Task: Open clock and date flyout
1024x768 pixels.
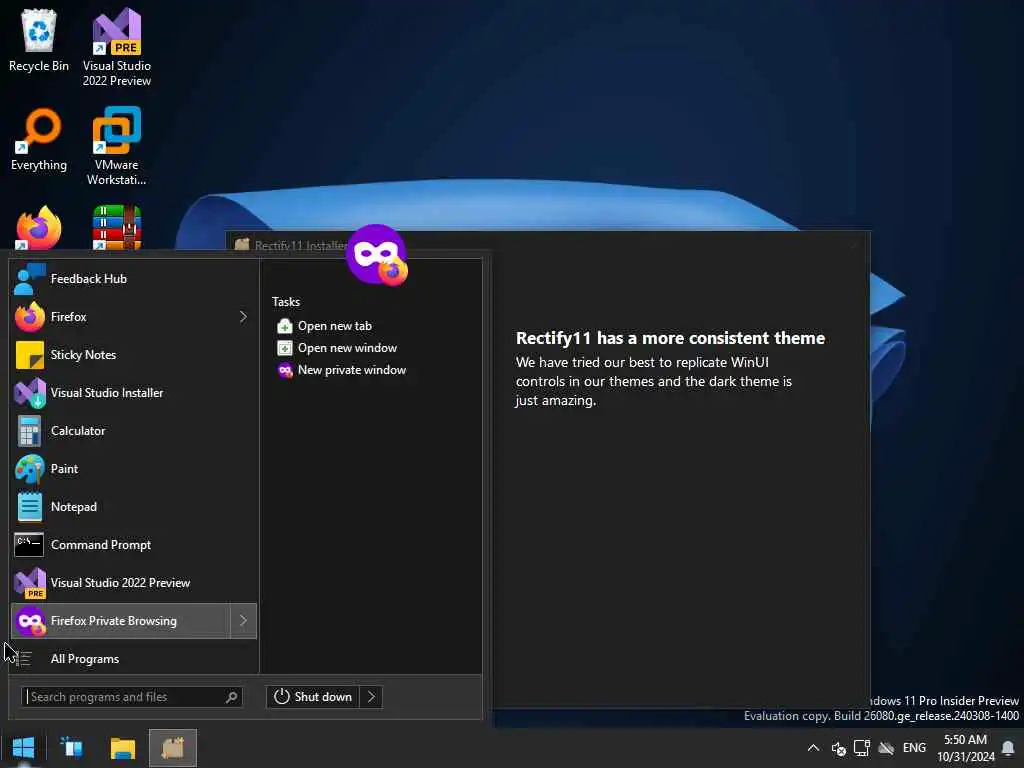Action: coord(965,748)
